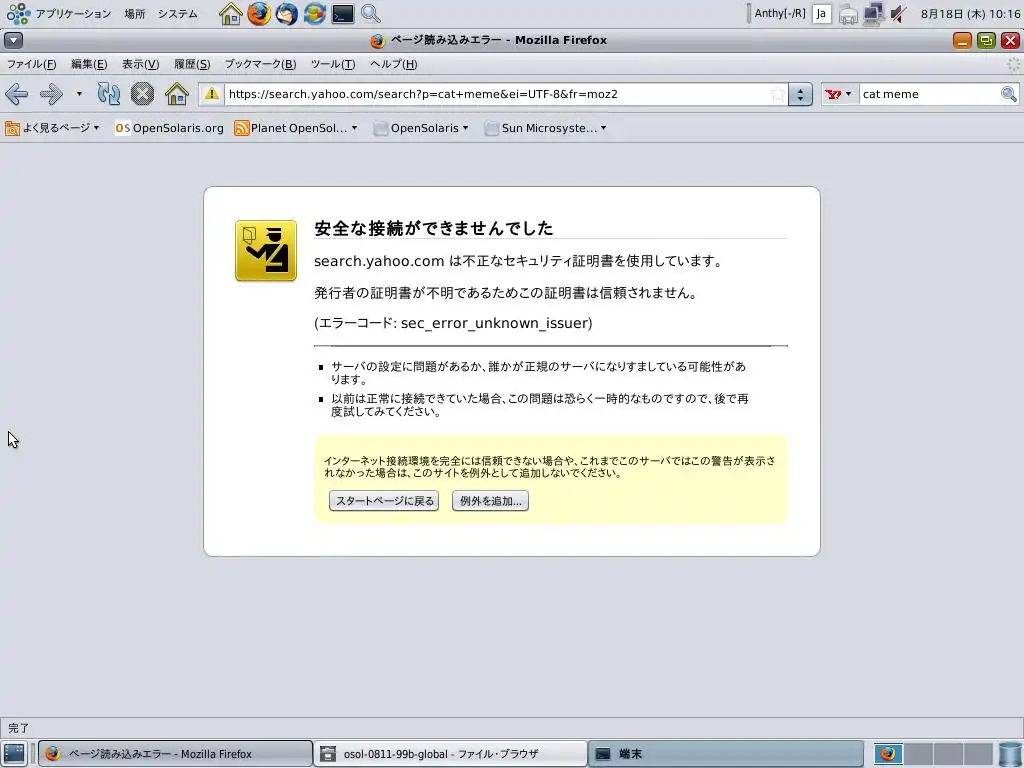Open the ブックマーク(B) menu
The width and height of the screenshot is (1024, 768).
(x=261, y=64)
